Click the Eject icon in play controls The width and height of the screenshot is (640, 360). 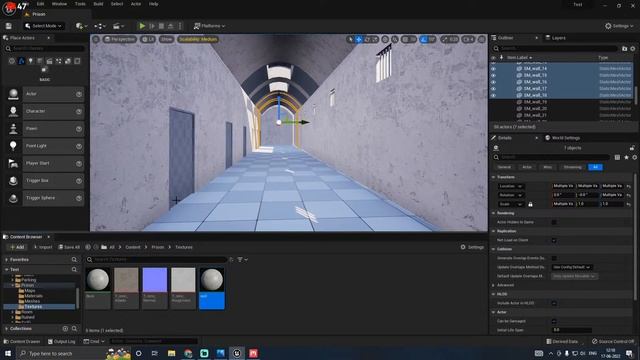click(171, 26)
